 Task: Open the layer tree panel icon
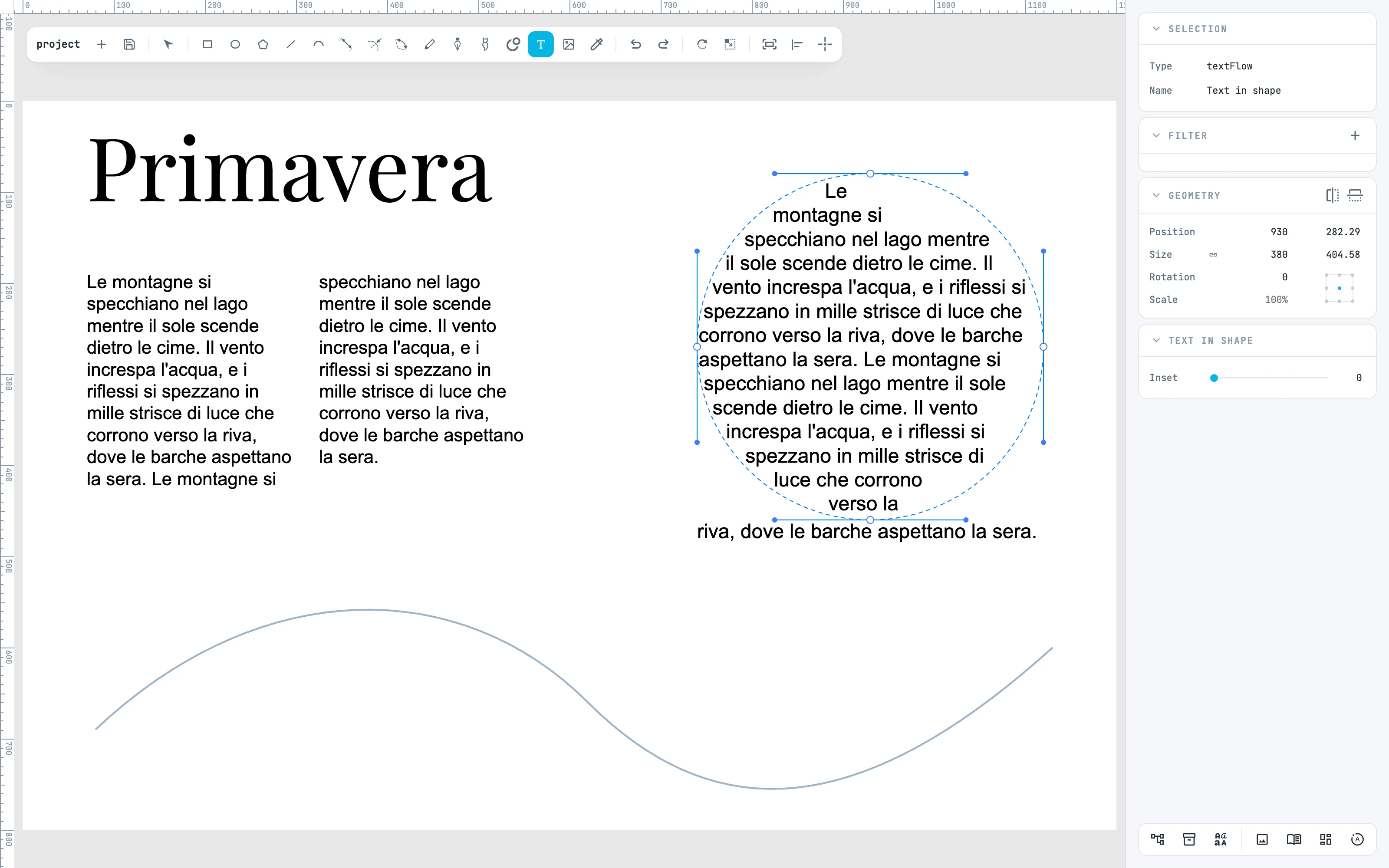click(1157, 839)
